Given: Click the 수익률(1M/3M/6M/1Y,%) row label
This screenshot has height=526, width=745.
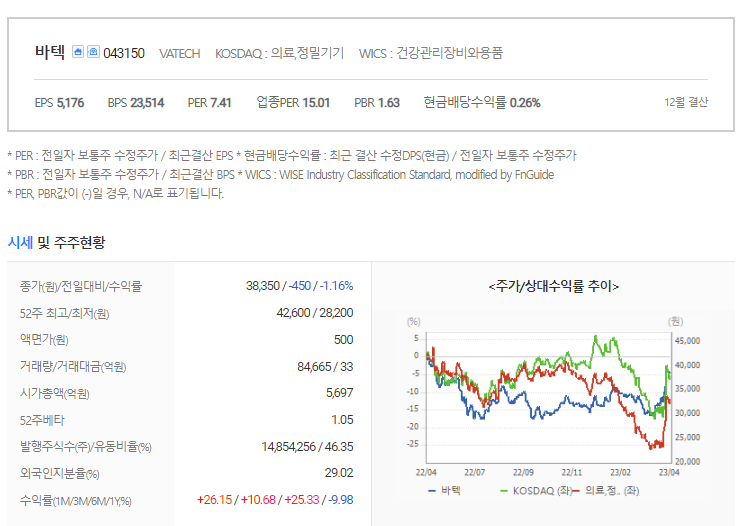Looking at the screenshot, I should 76,501.
